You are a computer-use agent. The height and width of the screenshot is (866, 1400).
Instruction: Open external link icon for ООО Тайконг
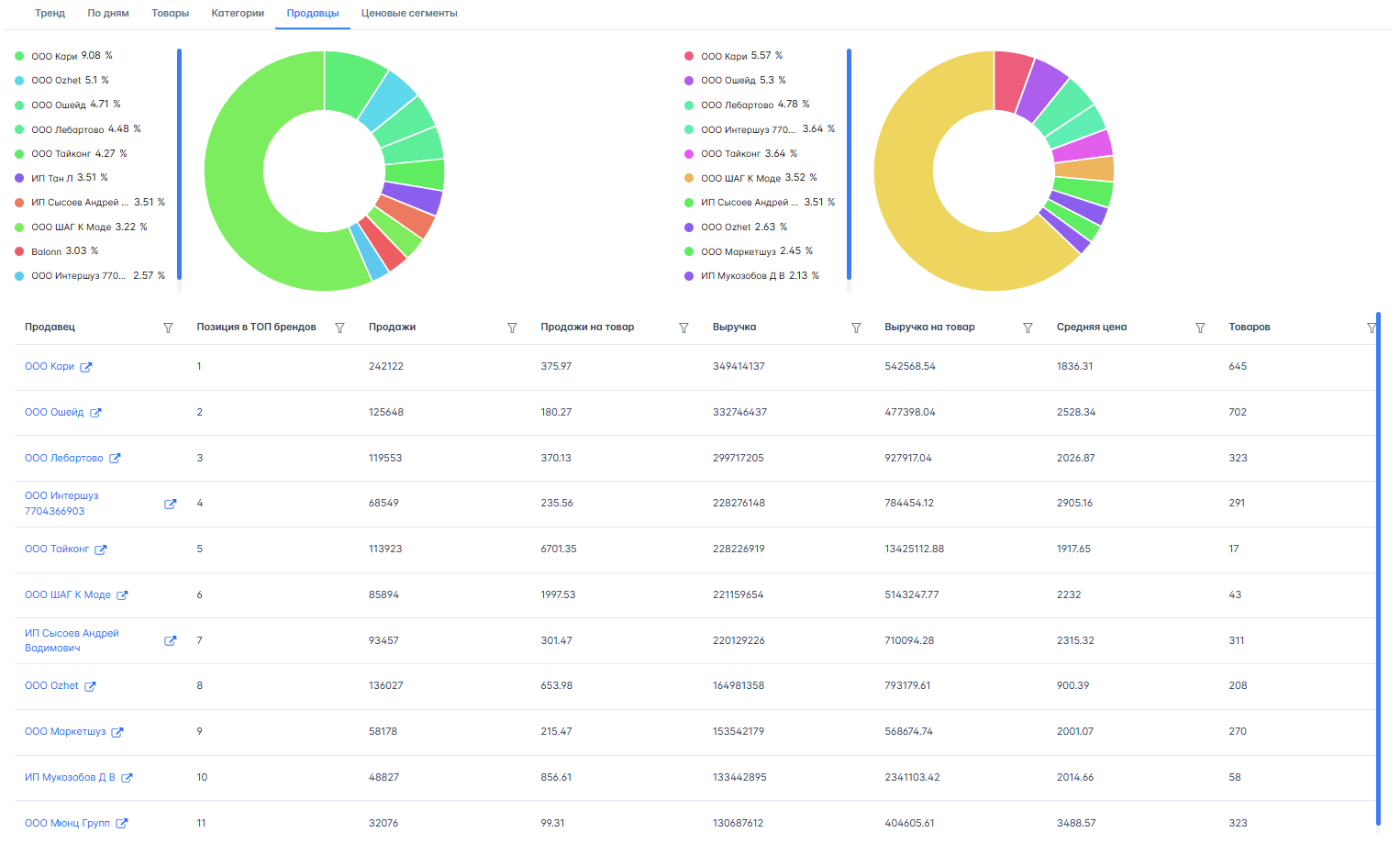click(101, 550)
